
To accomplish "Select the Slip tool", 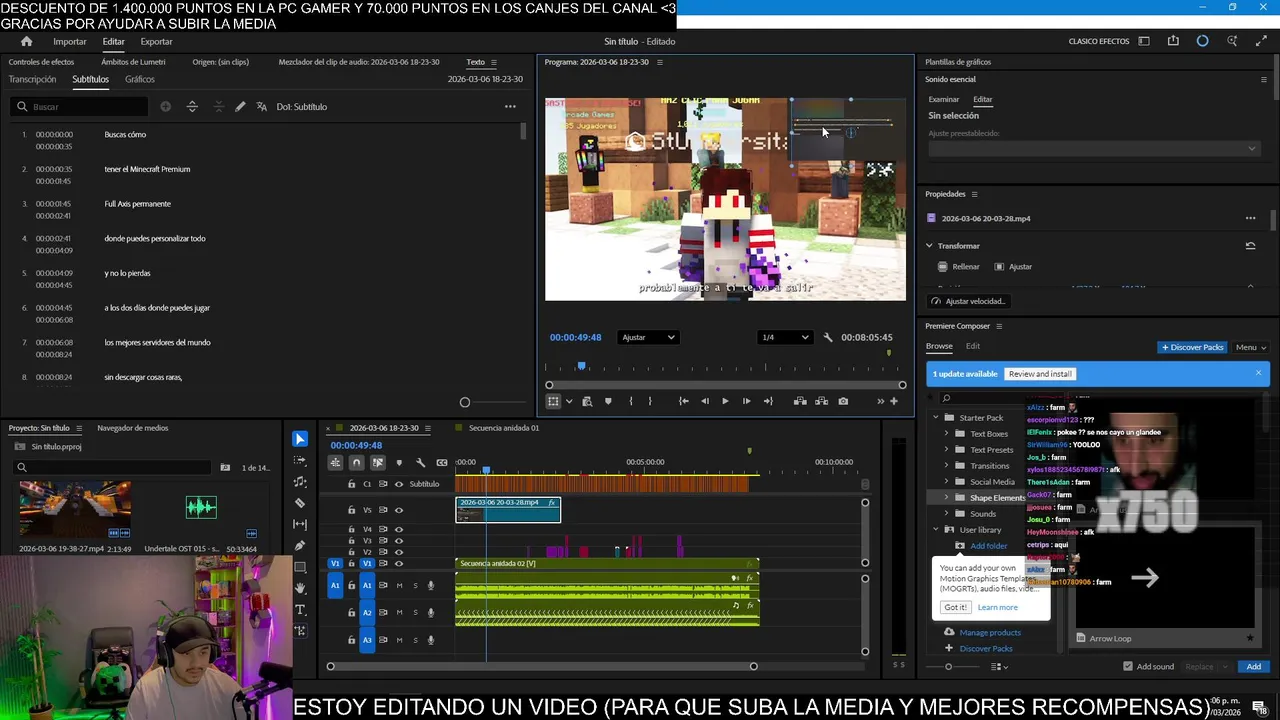I will (300, 524).
